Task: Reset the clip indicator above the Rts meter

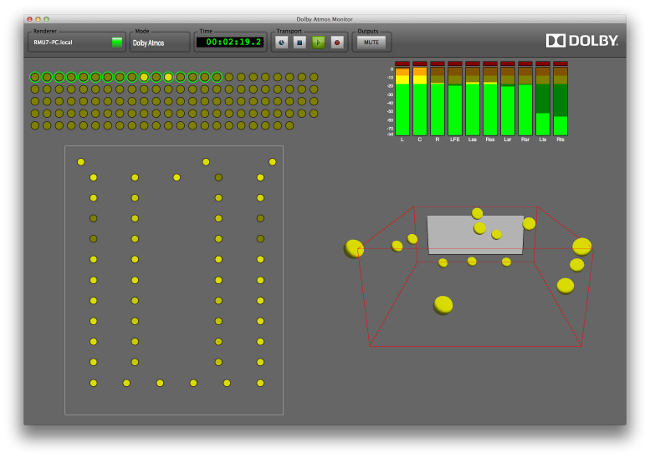Action: 560,63
